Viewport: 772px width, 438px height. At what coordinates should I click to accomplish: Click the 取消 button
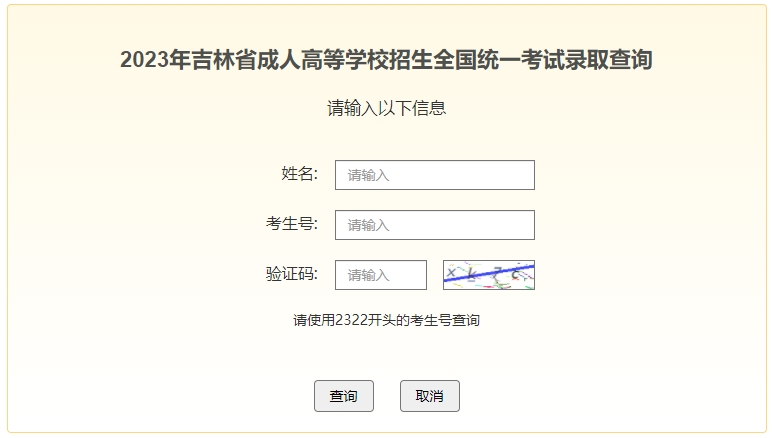pos(429,397)
